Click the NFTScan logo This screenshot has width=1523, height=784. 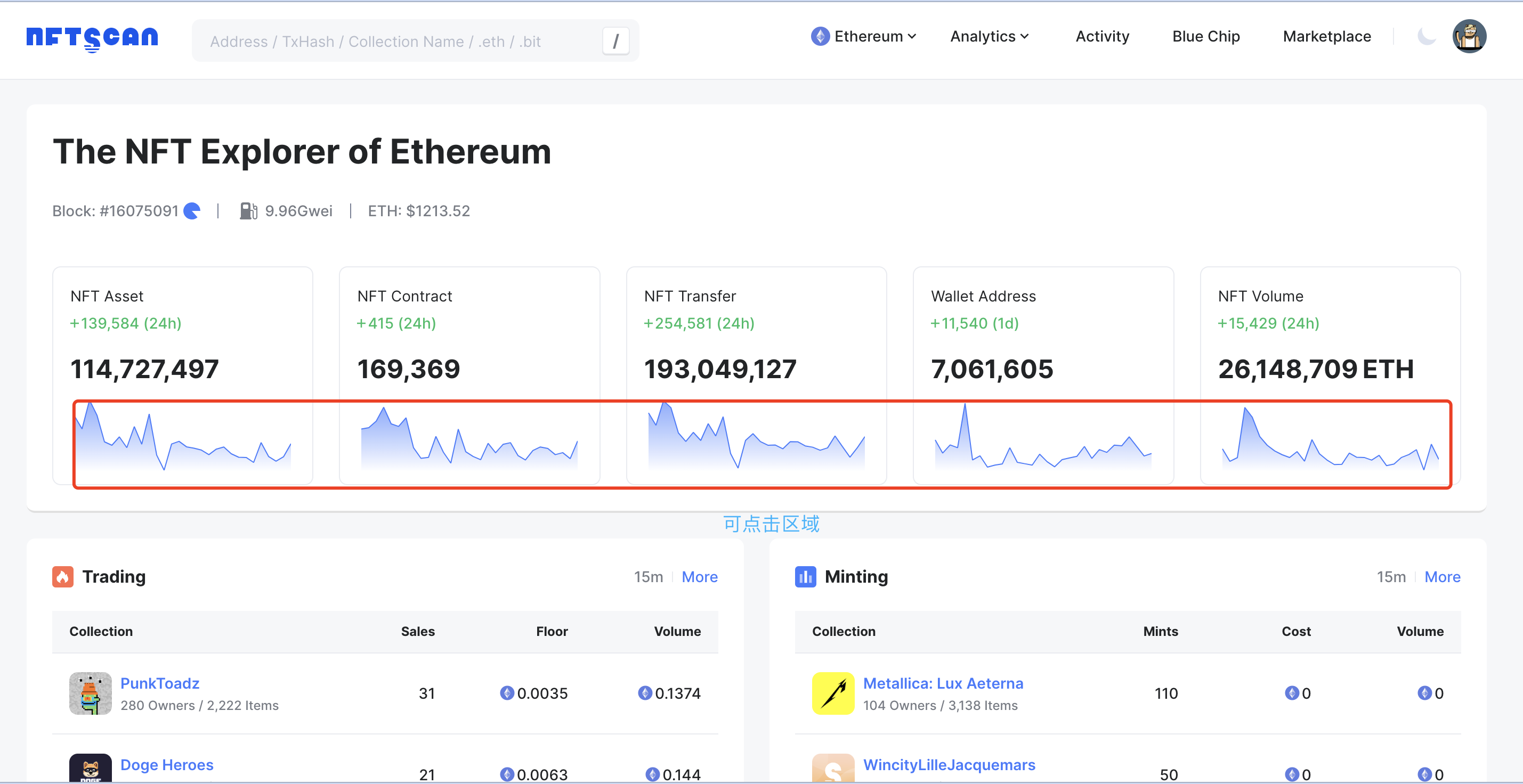coord(91,38)
